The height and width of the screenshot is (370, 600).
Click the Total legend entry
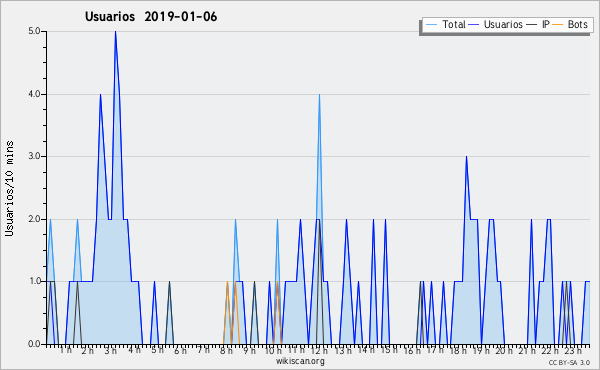(445, 24)
